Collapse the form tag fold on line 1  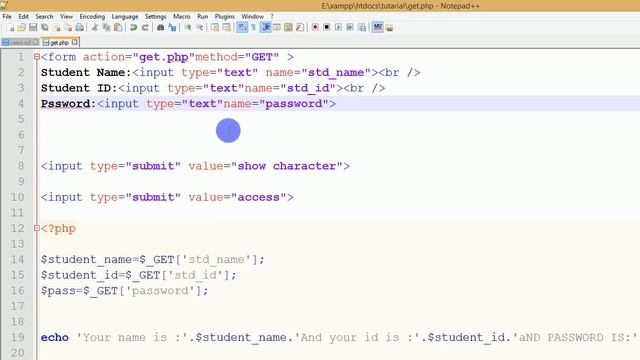37,57
